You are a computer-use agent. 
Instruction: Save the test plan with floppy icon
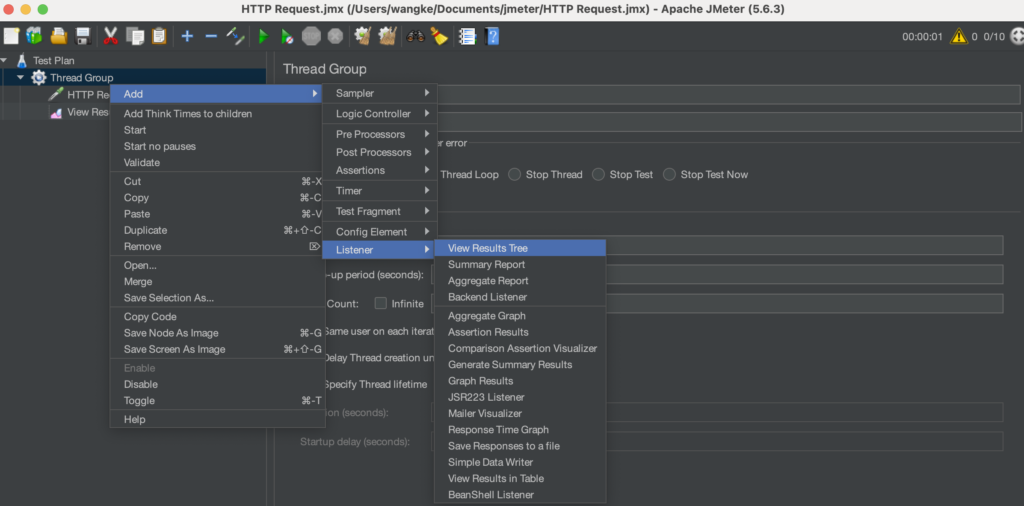pos(83,36)
